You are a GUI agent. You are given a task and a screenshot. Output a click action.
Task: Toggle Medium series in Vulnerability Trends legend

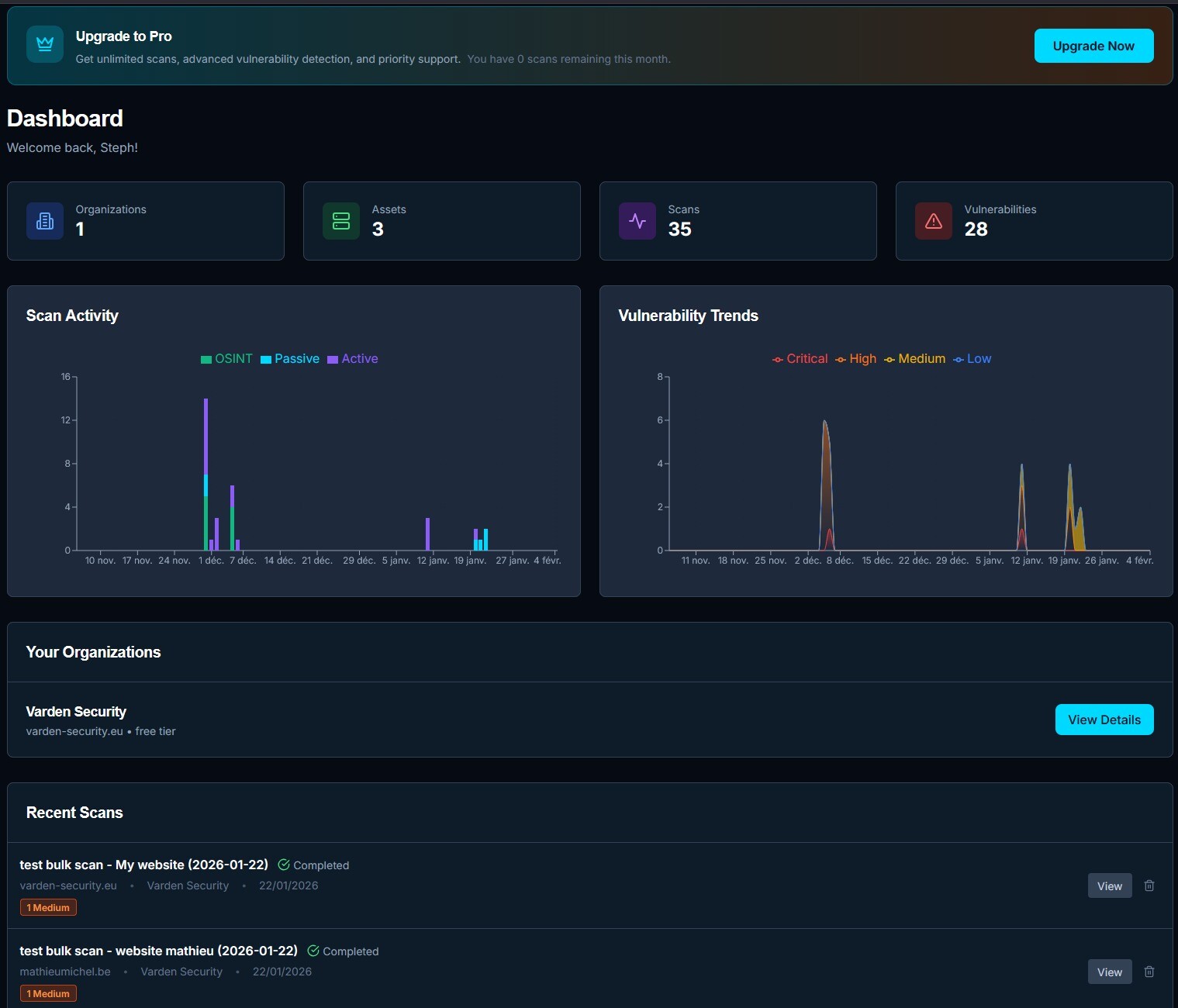tap(914, 359)
